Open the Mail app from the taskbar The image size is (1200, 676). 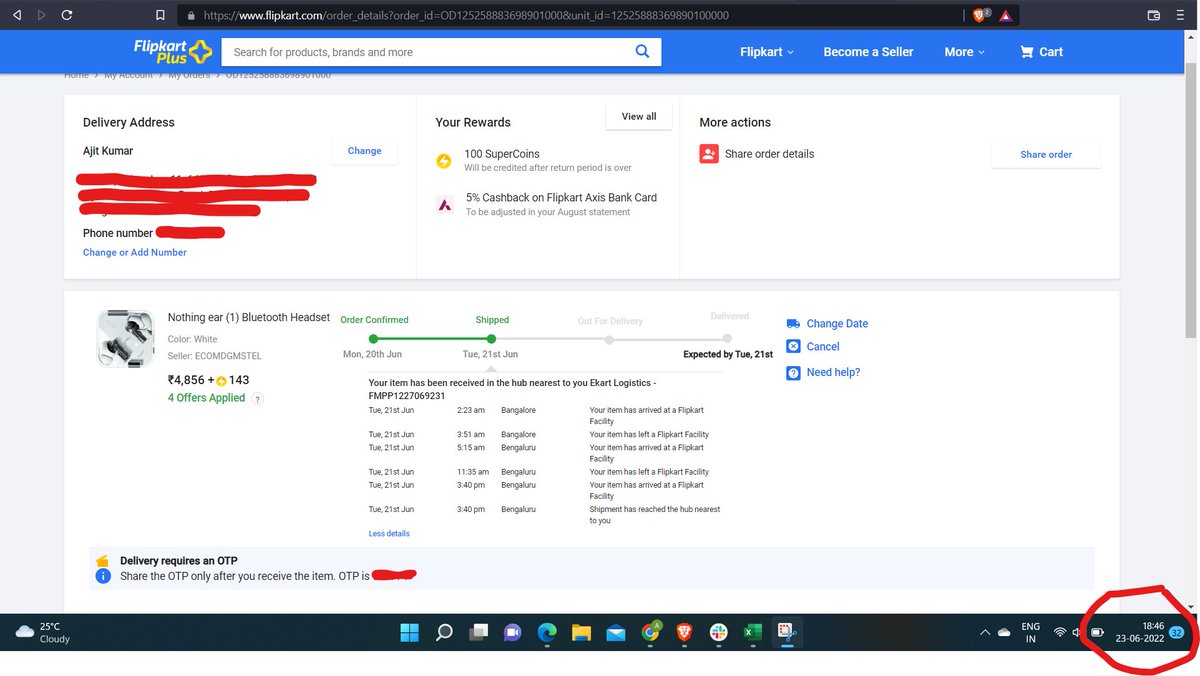(616, 633)
